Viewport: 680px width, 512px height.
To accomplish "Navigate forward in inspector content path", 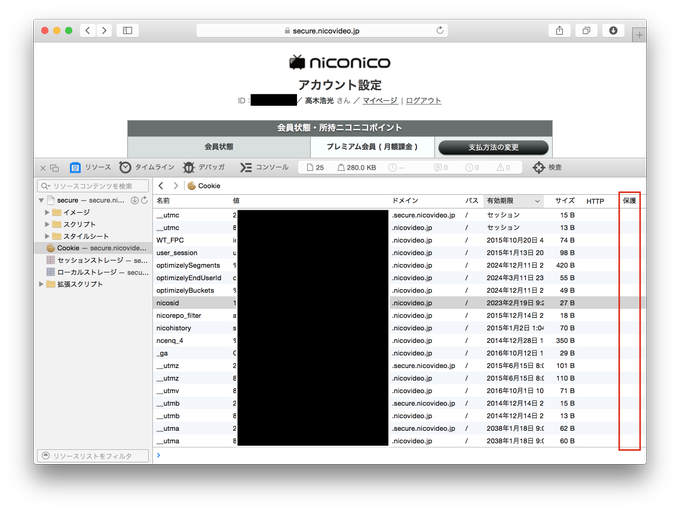I will (x=175, y=186).
